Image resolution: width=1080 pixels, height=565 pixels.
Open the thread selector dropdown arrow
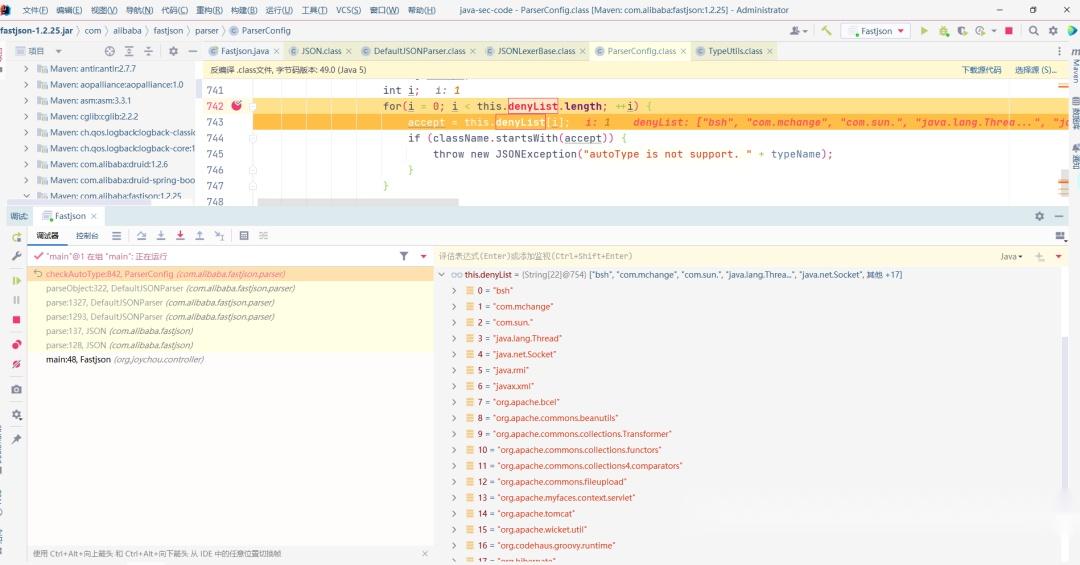(x=424, y=256)
